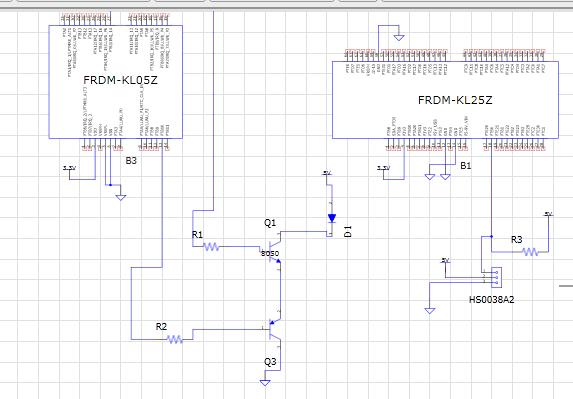Click wire junction dot above resistor R3

coord(492,236)
